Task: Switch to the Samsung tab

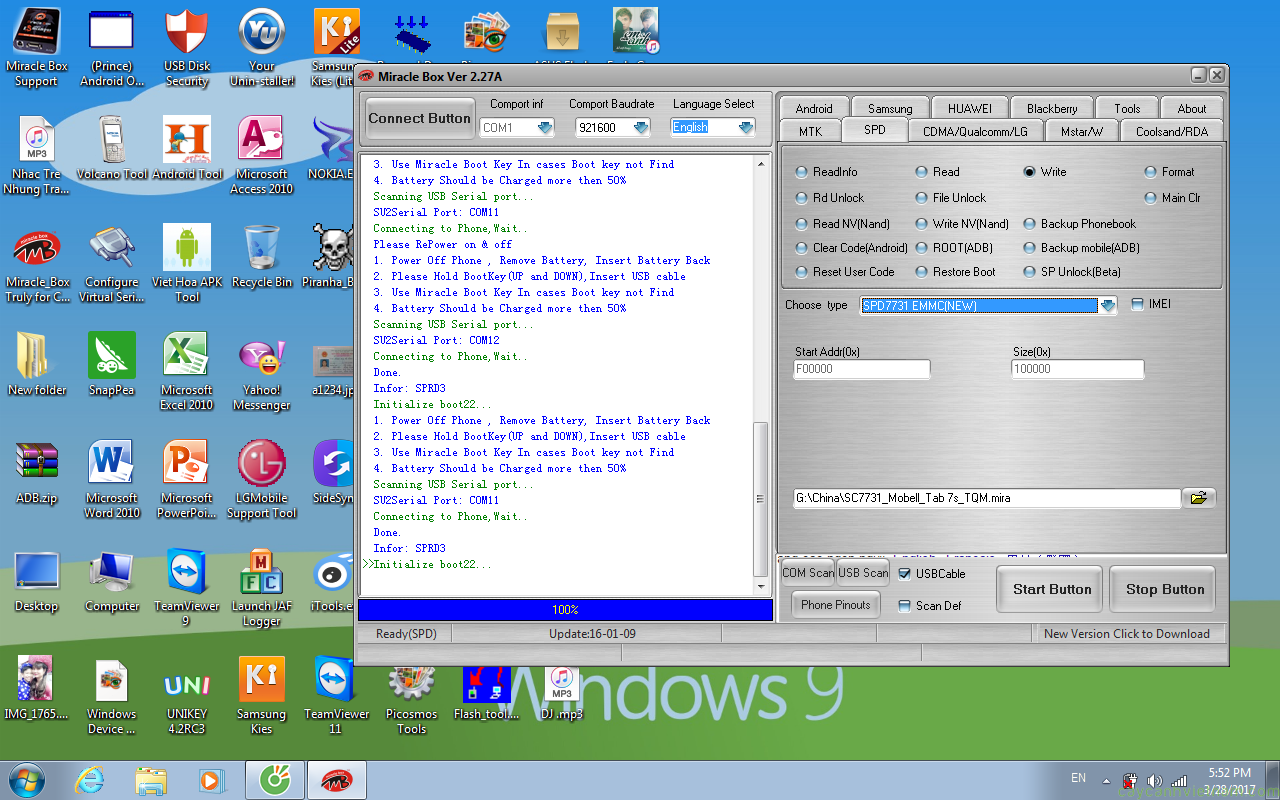Action: [890, 108]
